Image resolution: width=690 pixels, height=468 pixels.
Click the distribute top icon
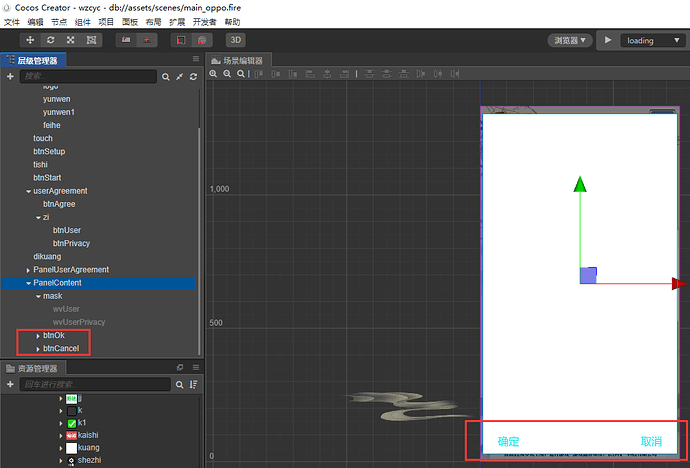tap(370, 74)
